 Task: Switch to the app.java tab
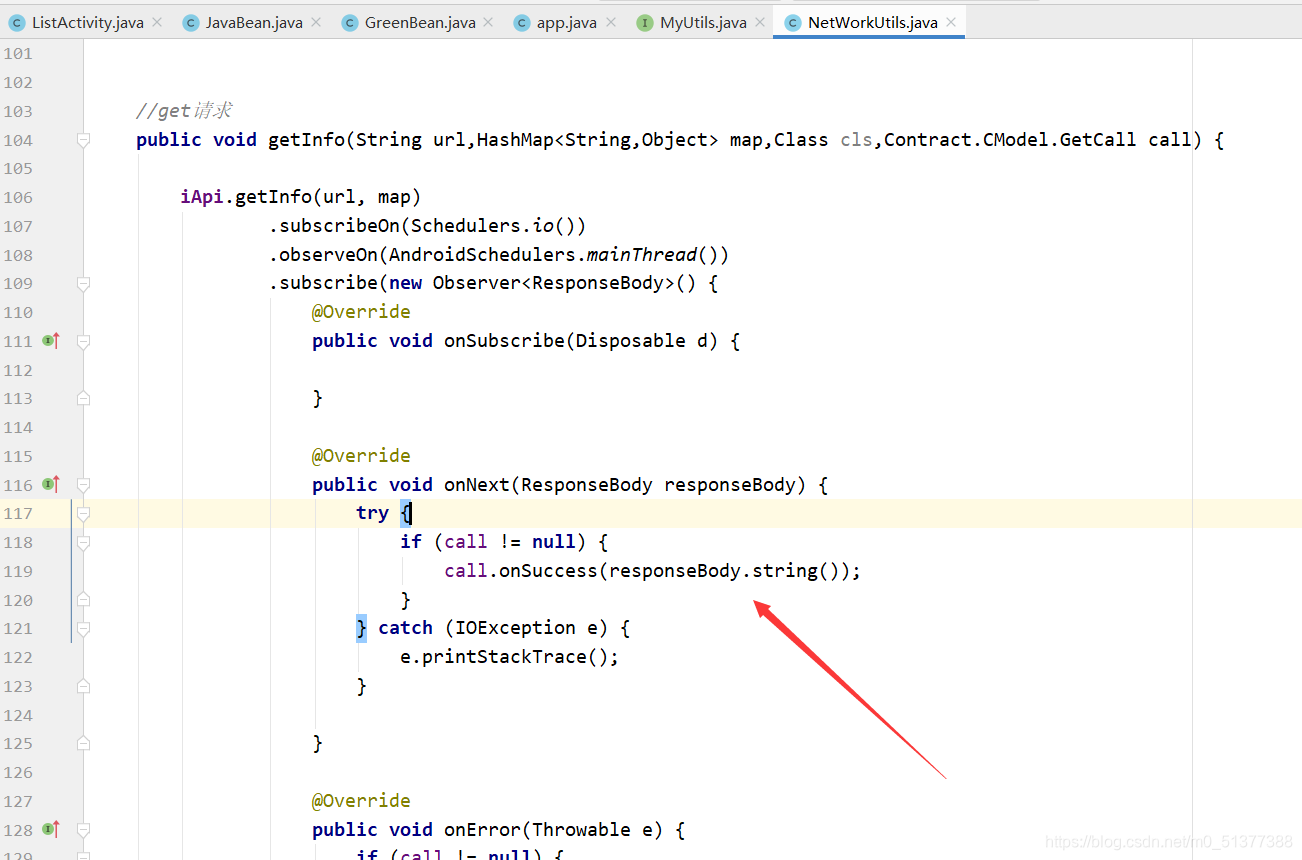click(566, 22)
